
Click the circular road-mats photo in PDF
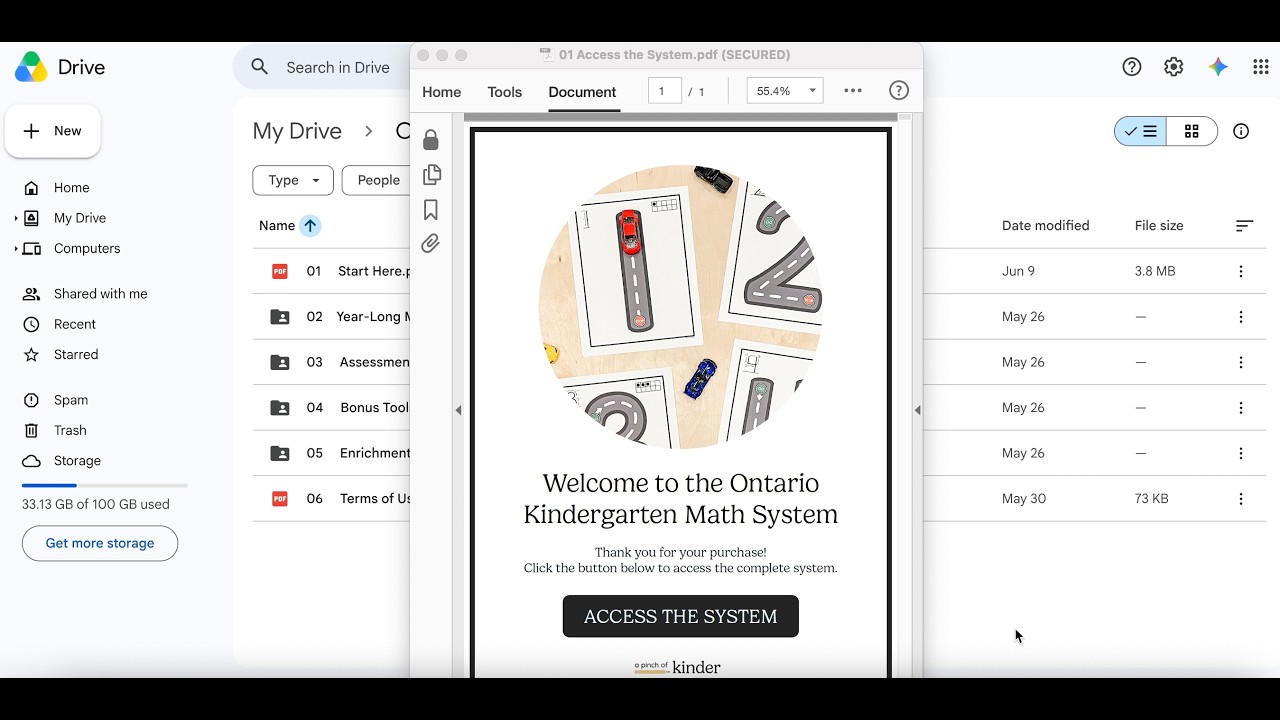pyautogui.click(x=681, y=306)
